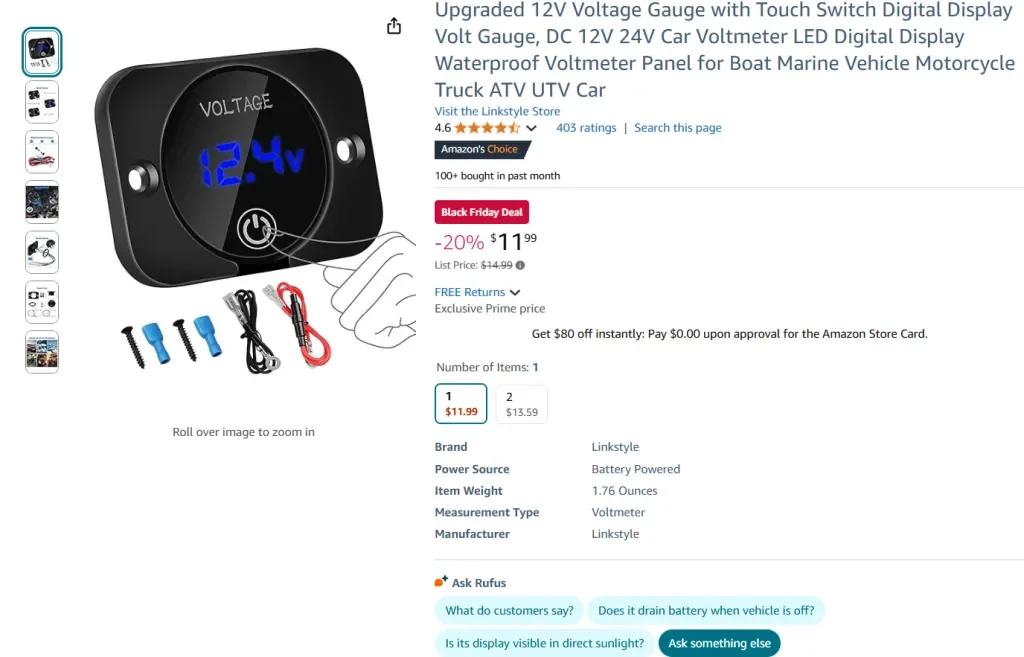Image resolution: width=1024 pixels, height=657 pixels.
Task: View the wiring harness thumbnail image
Action: 42,152
